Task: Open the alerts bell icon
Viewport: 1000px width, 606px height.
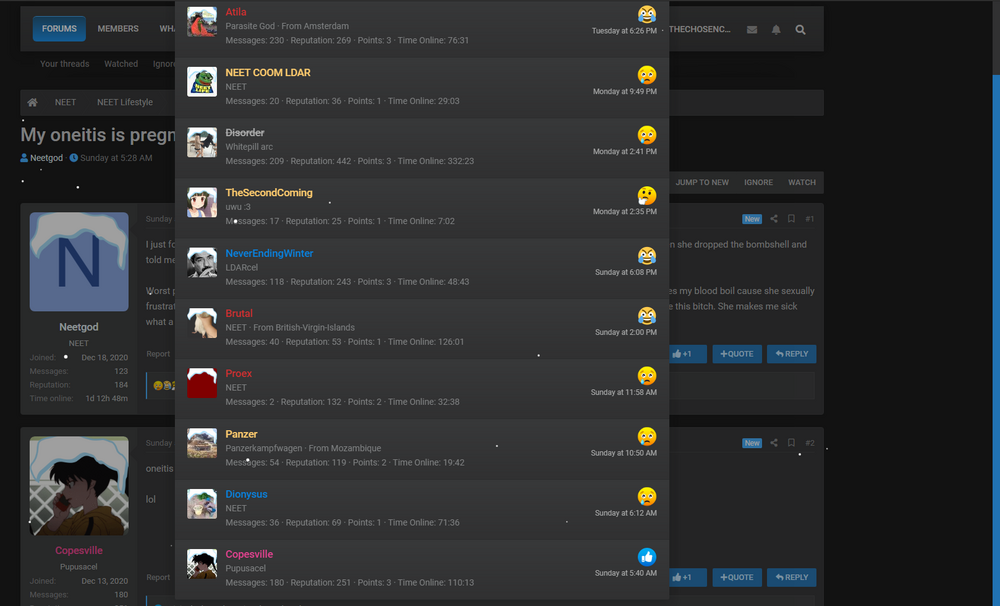Action: click(776, 29)
